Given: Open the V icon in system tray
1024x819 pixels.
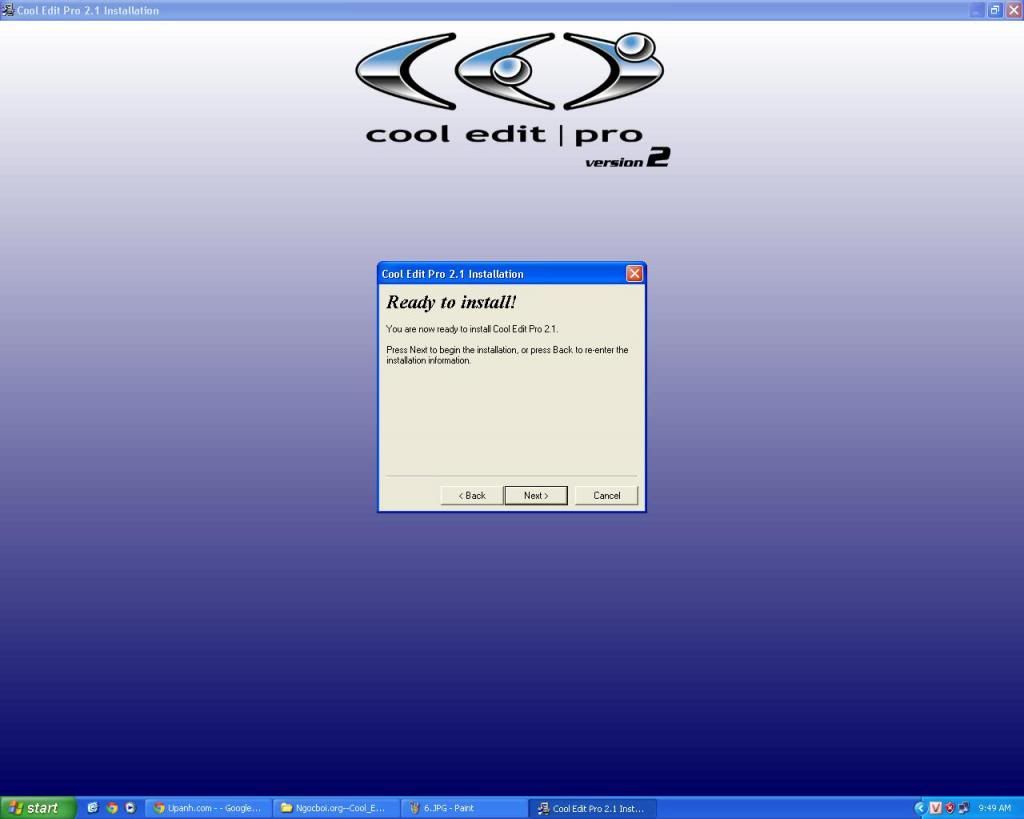Looking at the screenshot, I should [x=936, y=808].
